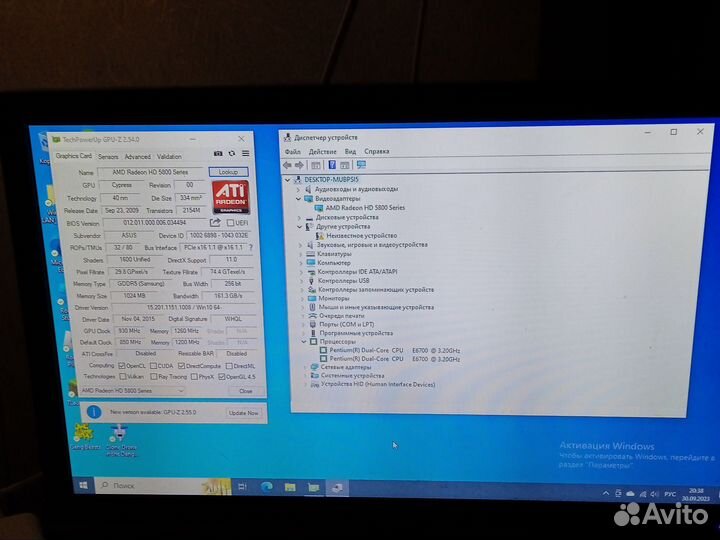Expand Аудиовходы и аудиовыходы node

pos(298,189)
